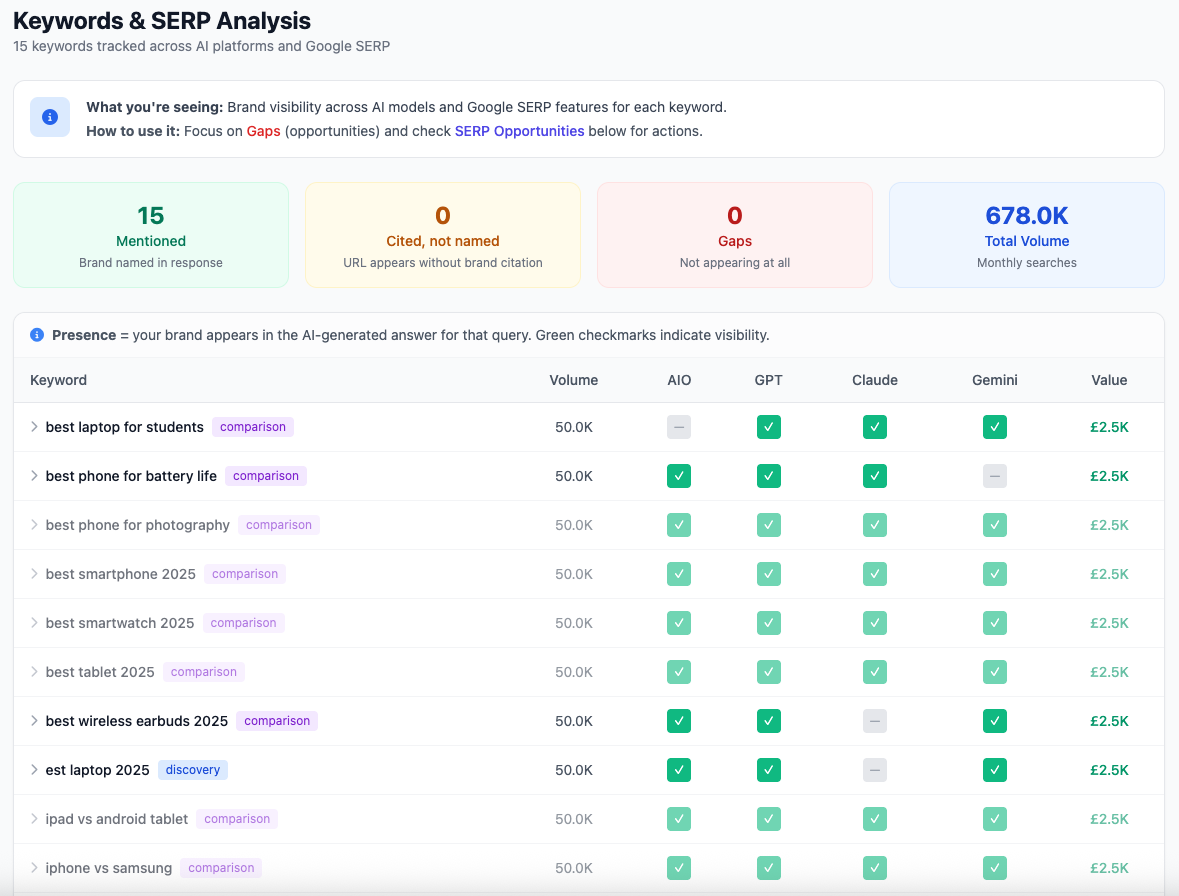This screenshot has width=1179, height=896.
Task: Toggle the AIO checkmark for best tablet 2025
Action: click(679, 671)
